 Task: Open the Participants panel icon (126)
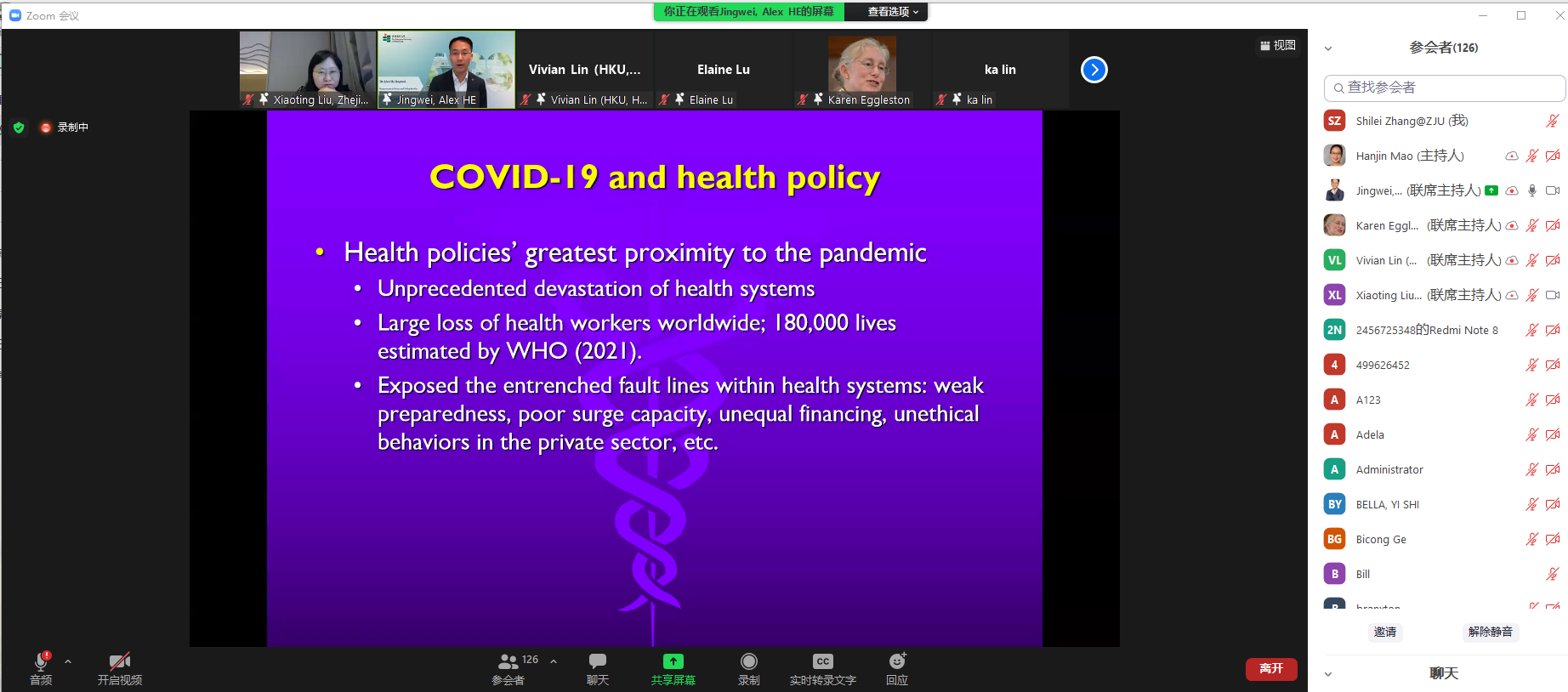pyautogui.click(x=508, y=661)
